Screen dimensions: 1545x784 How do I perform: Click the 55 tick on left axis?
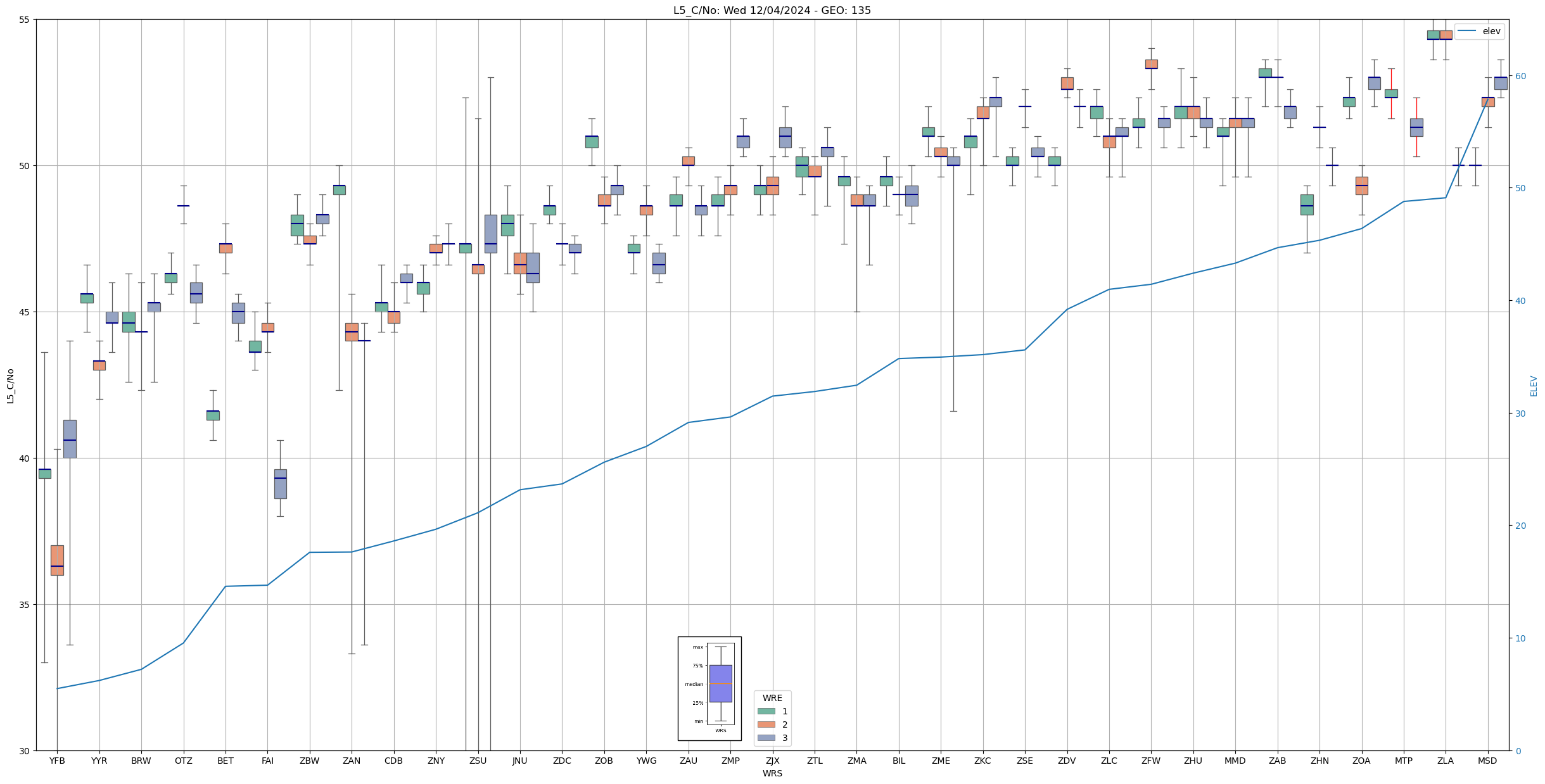click(x=24, y=20)
